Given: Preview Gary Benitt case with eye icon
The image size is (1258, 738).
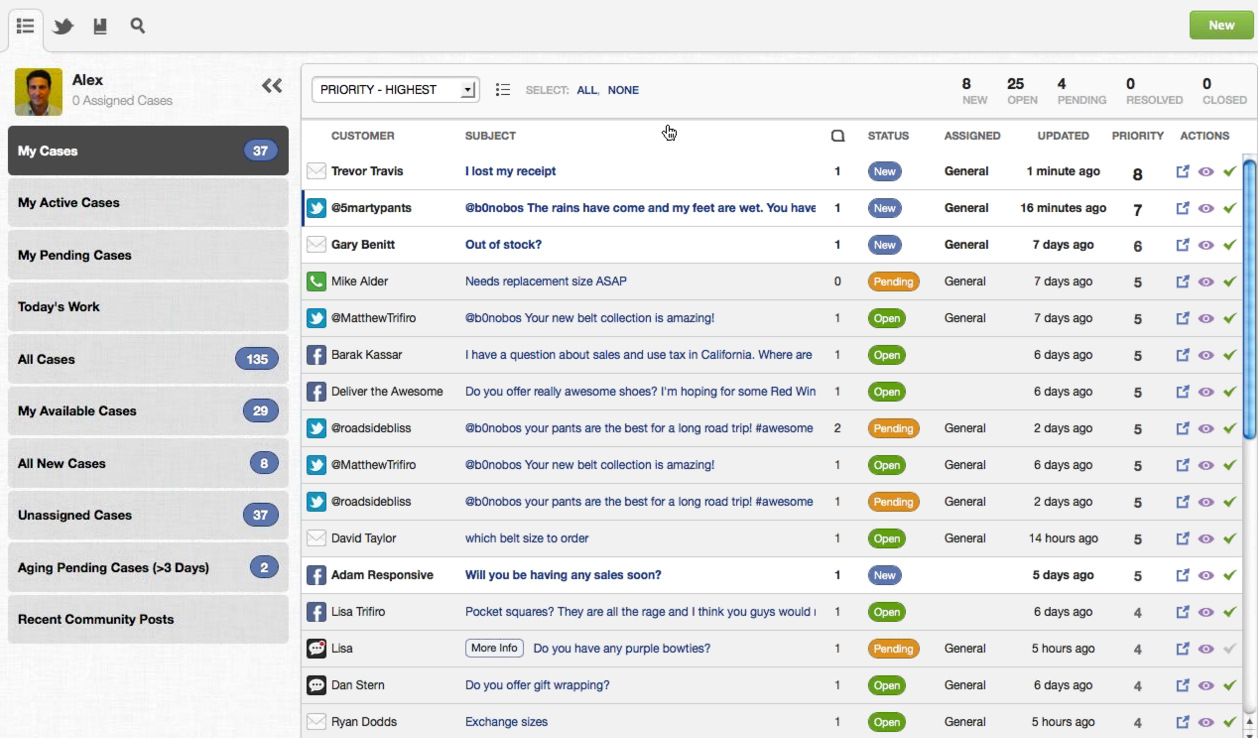Looking at the screenshot, I should click(1206, 245).
